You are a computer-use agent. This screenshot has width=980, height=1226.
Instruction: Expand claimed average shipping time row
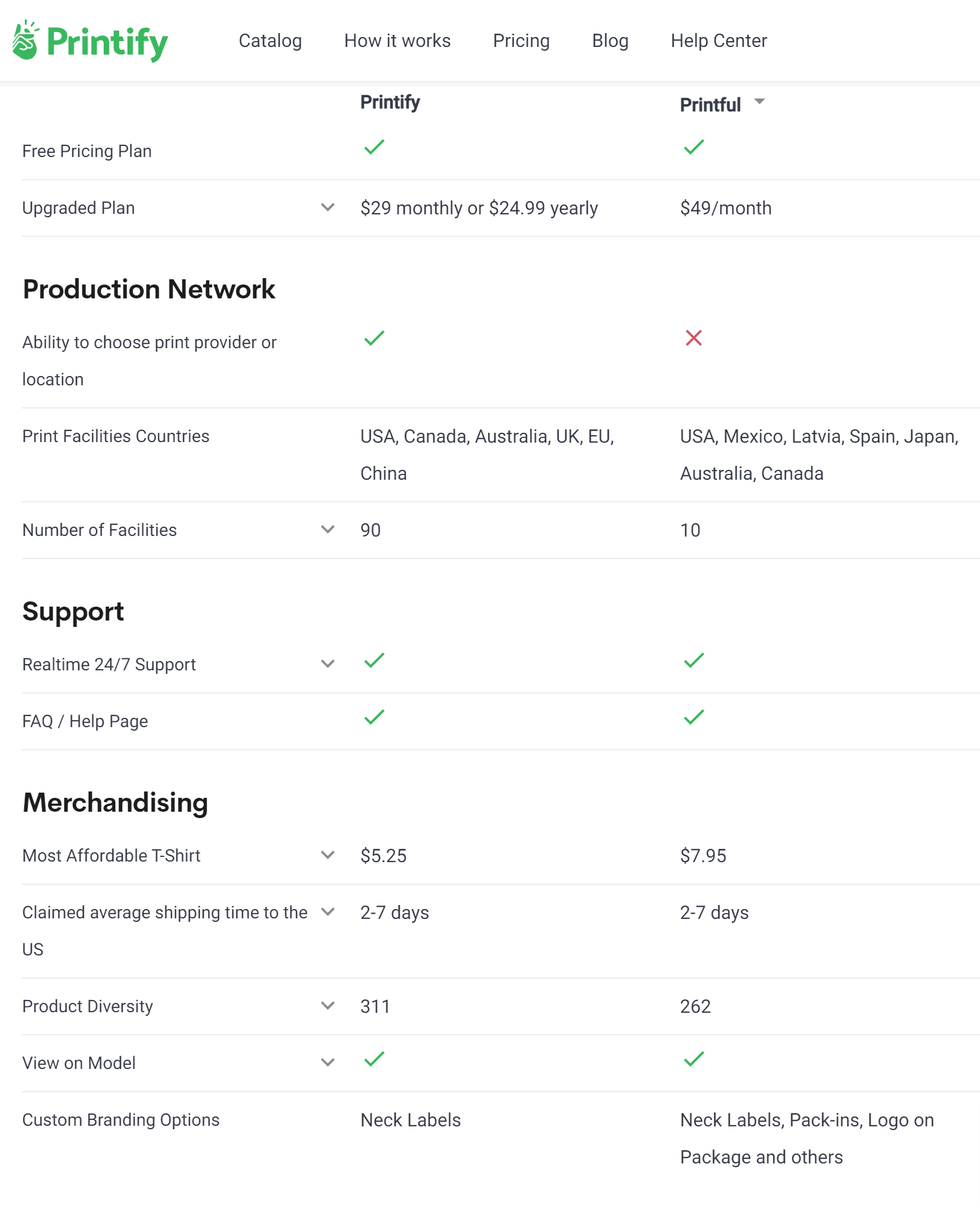click(x=328, y=912)
